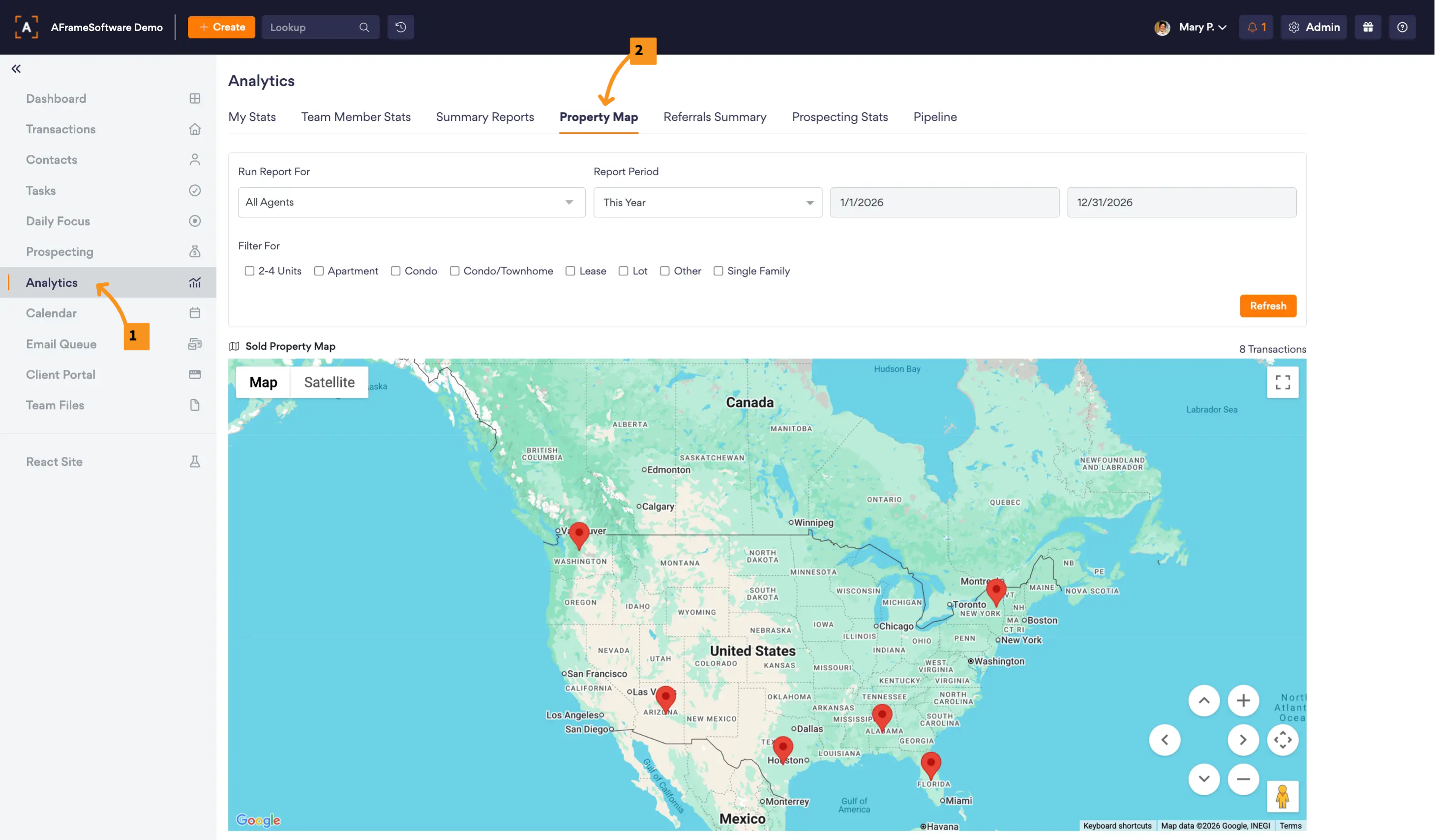Enable the Single Family filter checkbox
The height and width of the screenshot is (840, 1436).
pyautogui.click(x=718, y=270)
